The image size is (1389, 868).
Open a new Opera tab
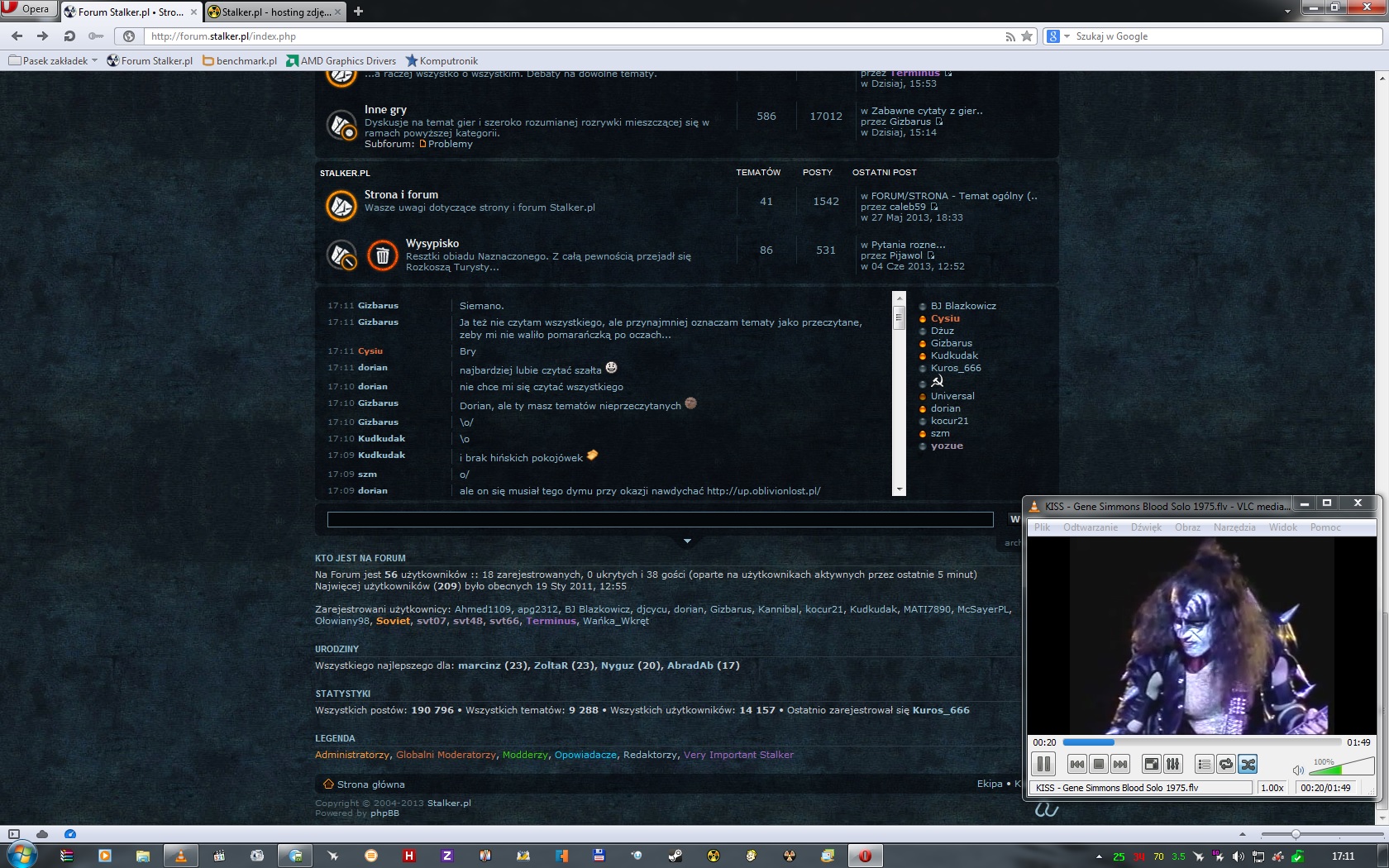358,12
